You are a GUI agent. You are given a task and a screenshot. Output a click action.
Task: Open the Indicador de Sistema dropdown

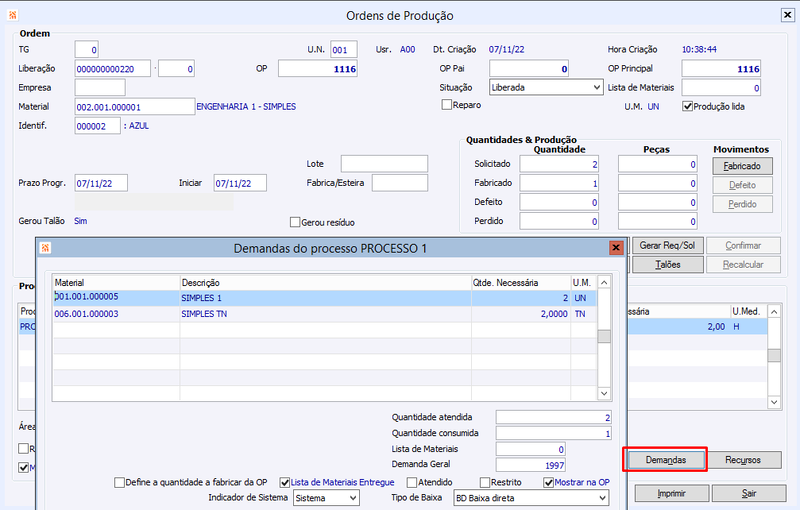coord(327,498)
